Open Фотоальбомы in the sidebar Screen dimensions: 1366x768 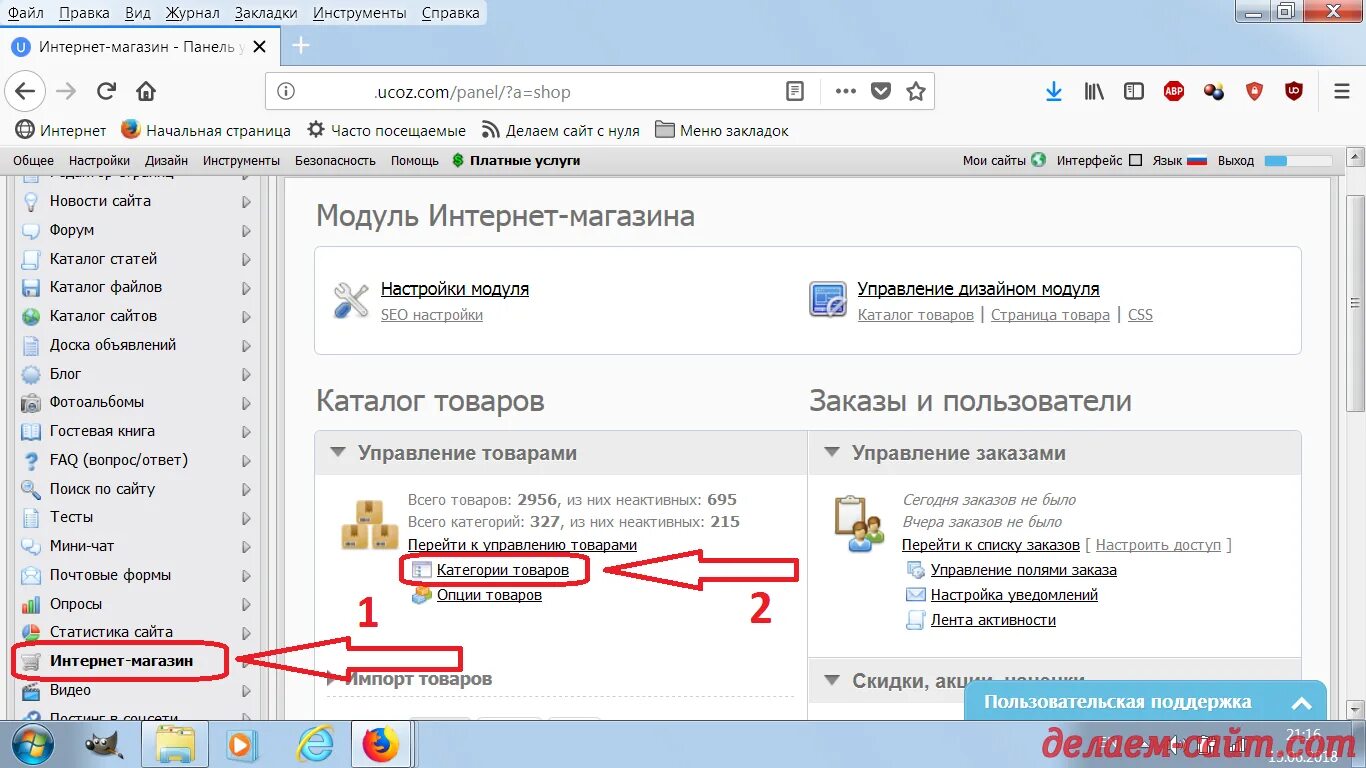(97, 402)
